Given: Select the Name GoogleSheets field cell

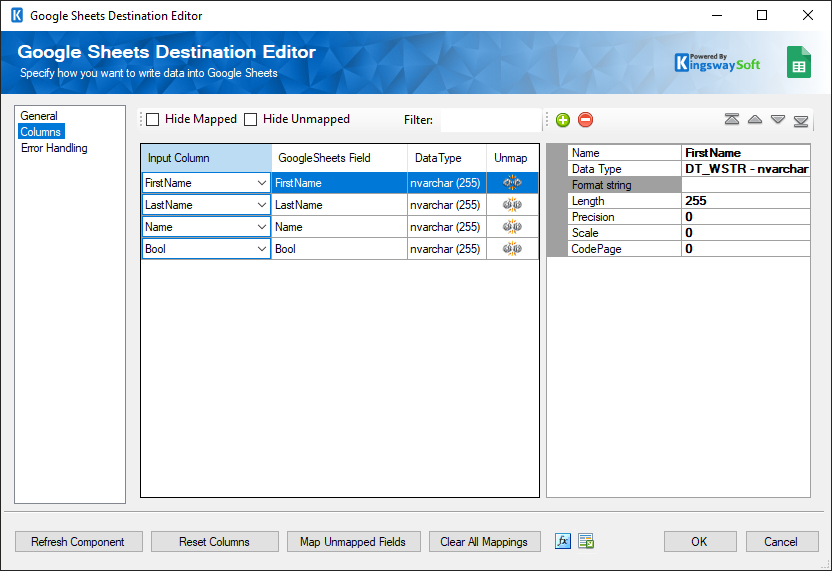Looking at the screenshot, I should point(340,227).
